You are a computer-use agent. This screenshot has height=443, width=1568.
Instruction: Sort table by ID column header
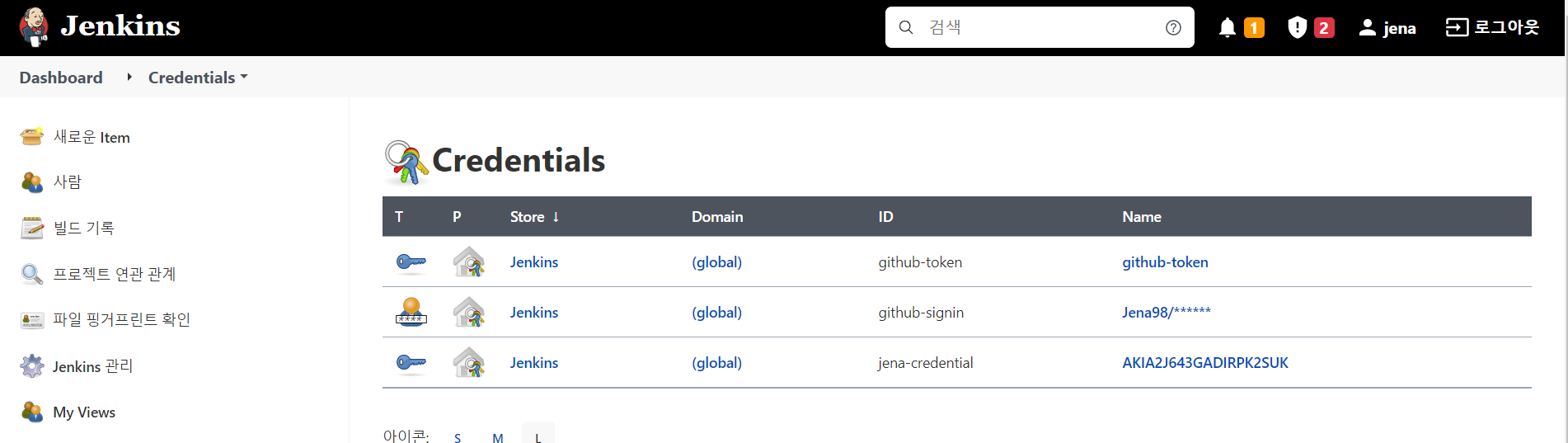point(885,217)
